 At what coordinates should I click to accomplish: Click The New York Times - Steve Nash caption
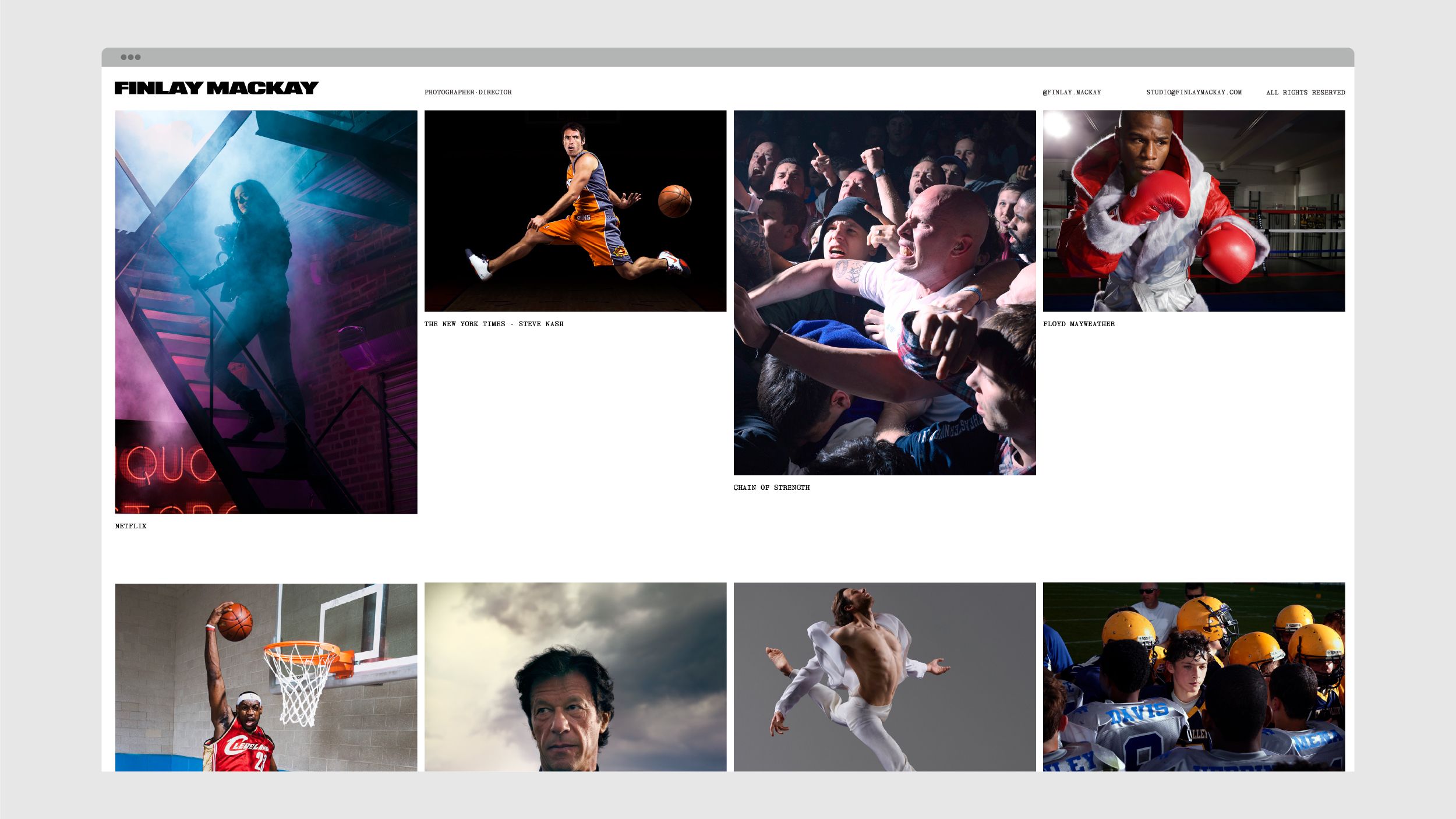(493, 324)
